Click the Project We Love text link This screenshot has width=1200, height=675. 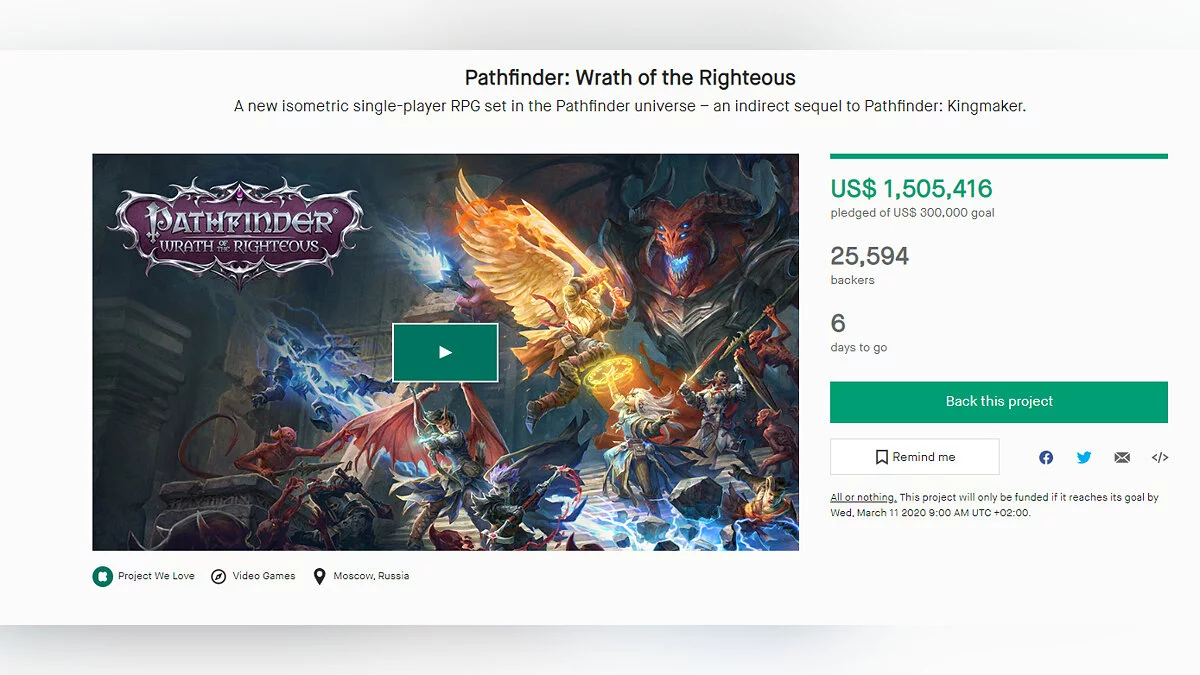click(x=156, y=576)
